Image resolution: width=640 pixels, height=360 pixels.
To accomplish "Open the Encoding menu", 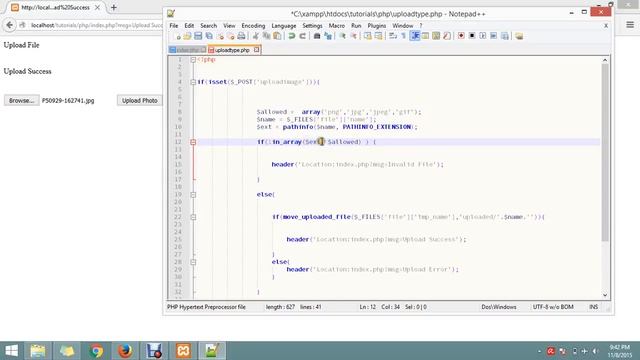I will click(x=253, y=26).
